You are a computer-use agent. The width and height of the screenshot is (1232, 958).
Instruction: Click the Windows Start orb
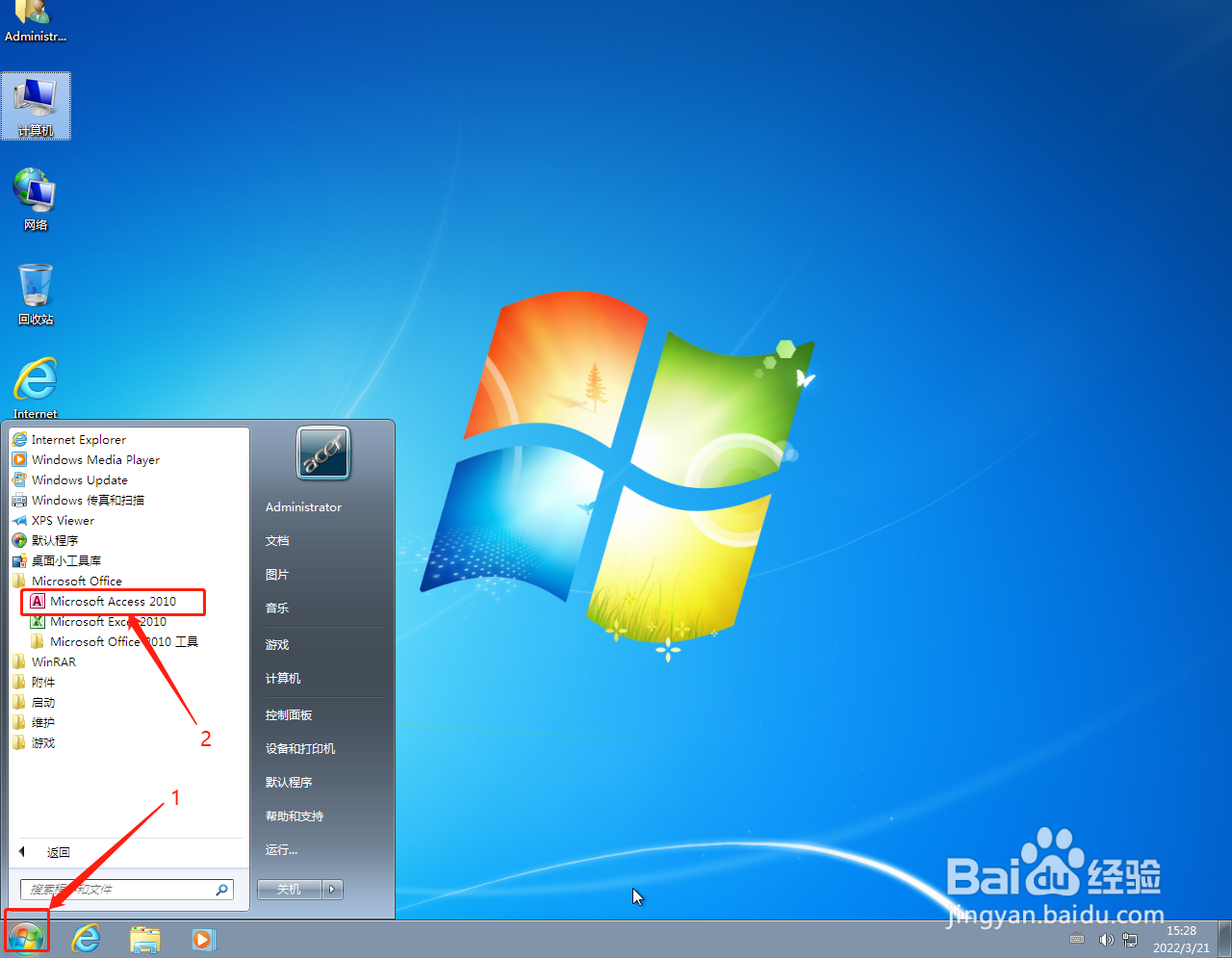[x=26, y=936]
